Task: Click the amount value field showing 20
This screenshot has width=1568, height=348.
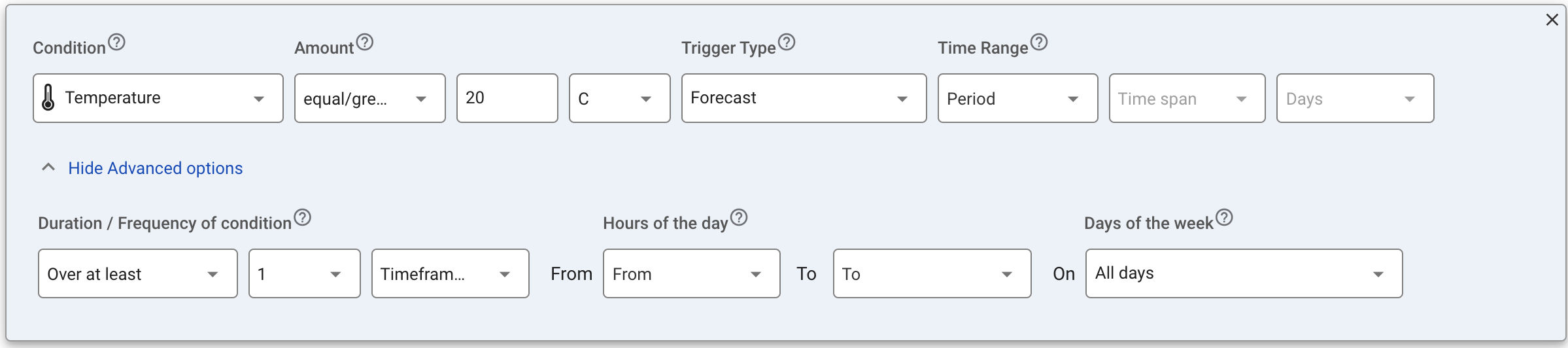Action: (x=507, y=98)
